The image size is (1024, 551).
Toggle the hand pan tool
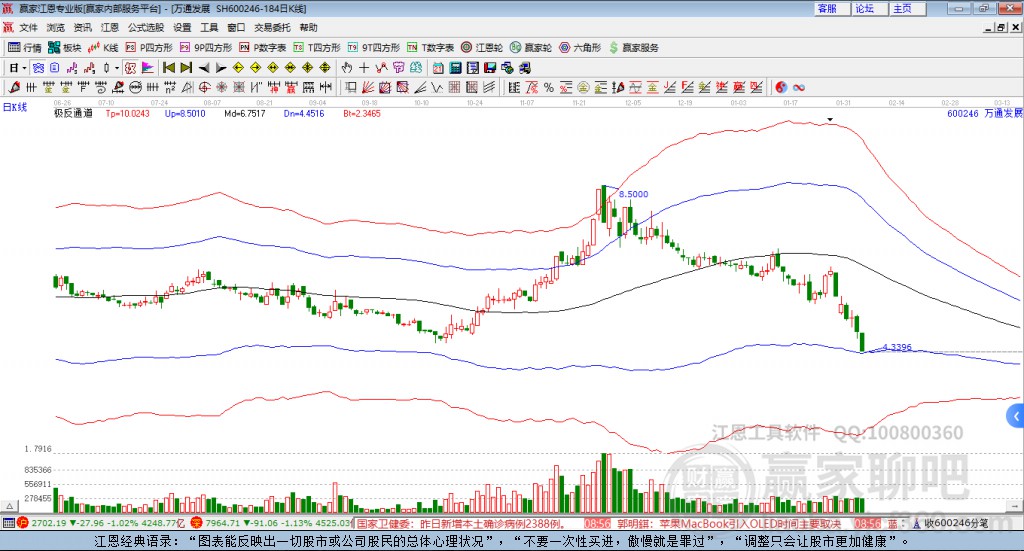pyautogui.click(x=347, y=67)
